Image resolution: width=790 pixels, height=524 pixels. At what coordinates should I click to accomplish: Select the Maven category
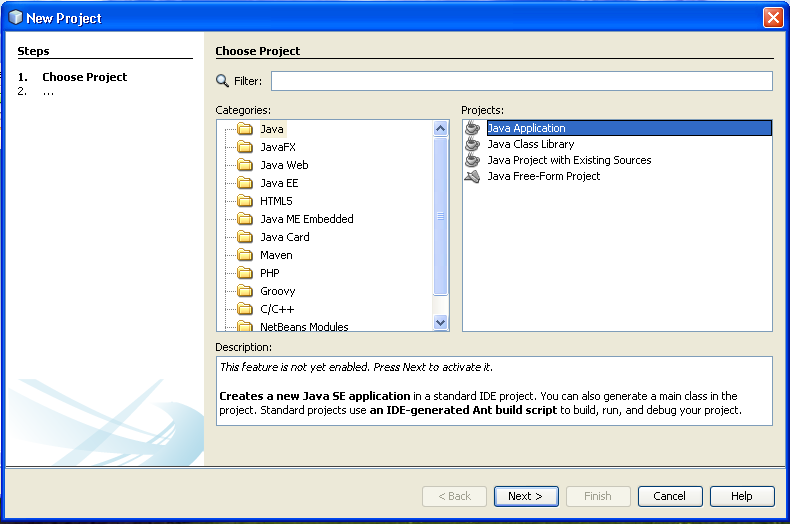[276, 255]
